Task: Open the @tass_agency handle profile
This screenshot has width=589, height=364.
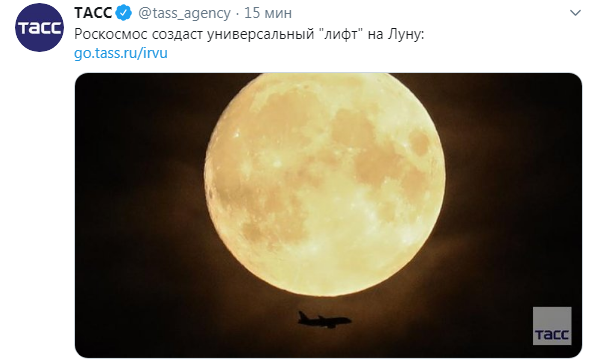Action: point(184,14)
